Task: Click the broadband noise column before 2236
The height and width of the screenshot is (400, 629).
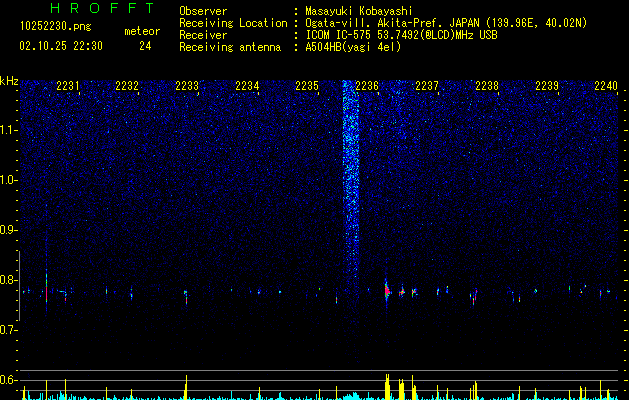Action: [351, 181]
